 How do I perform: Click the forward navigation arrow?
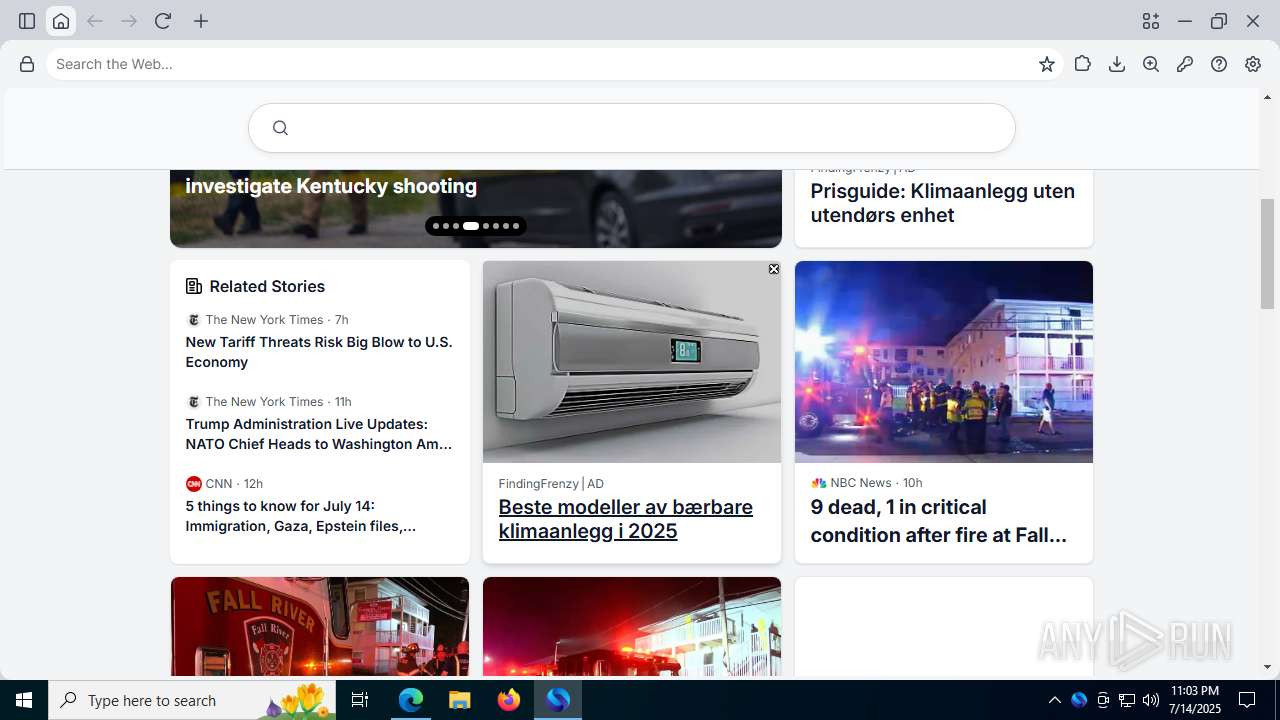[x=129, y=21]
